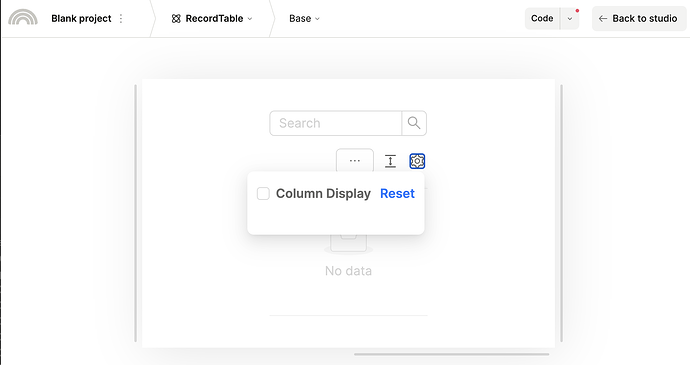Click the Reset link
The height and width of the screenshot is (365, 690).
(x=397, y=193)
